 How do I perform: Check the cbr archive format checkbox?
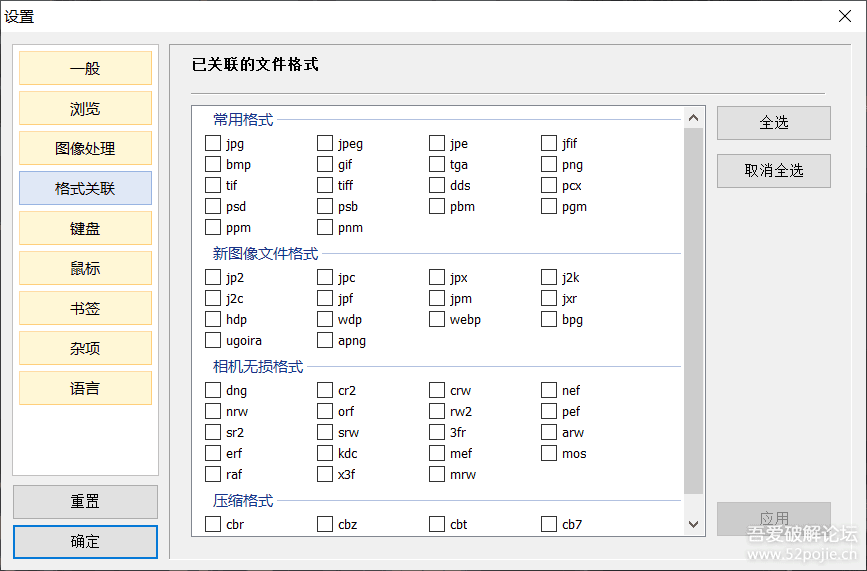[213, 523]
